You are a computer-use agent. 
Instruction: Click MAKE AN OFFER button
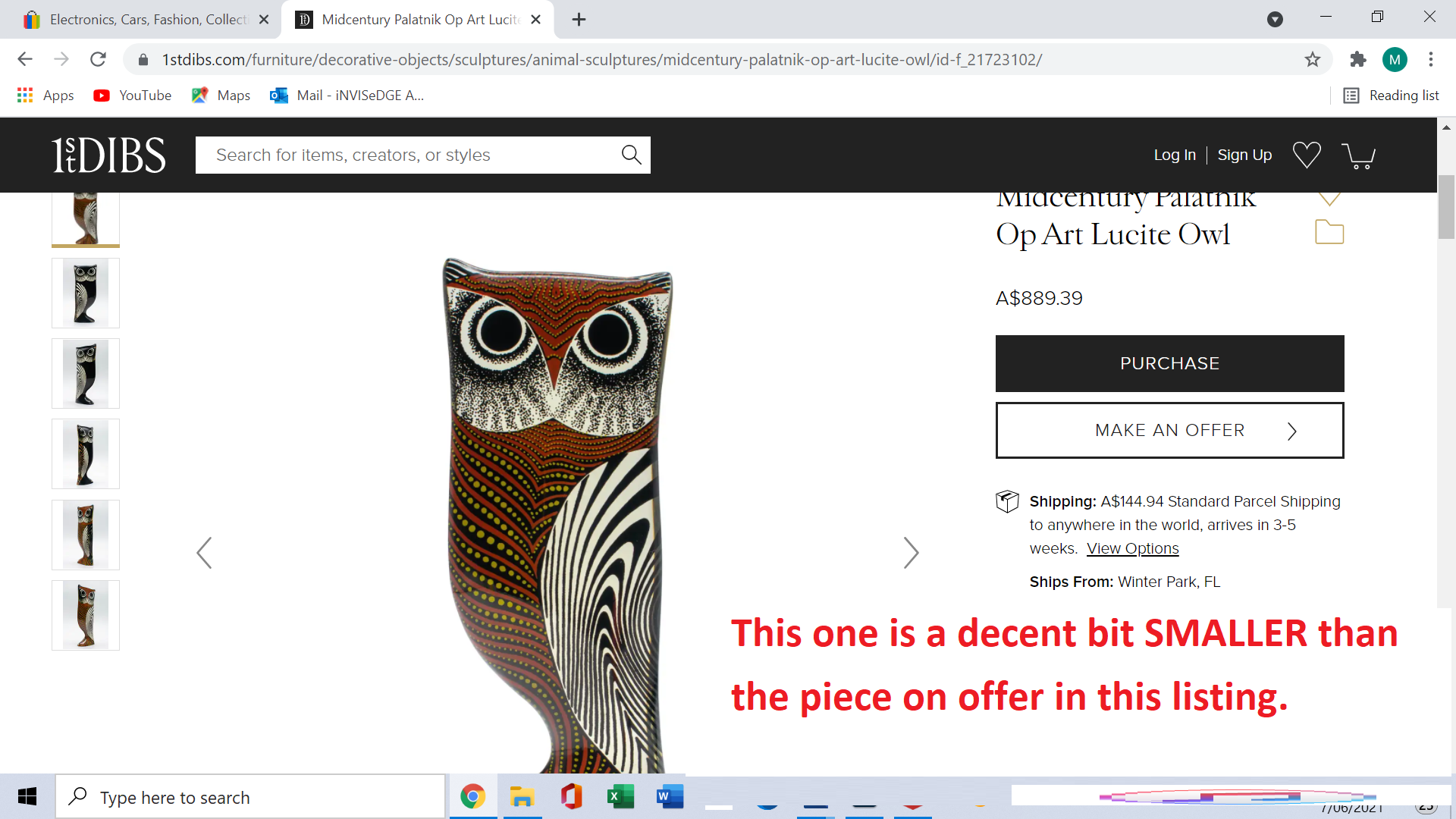[x=1169, y=430]
